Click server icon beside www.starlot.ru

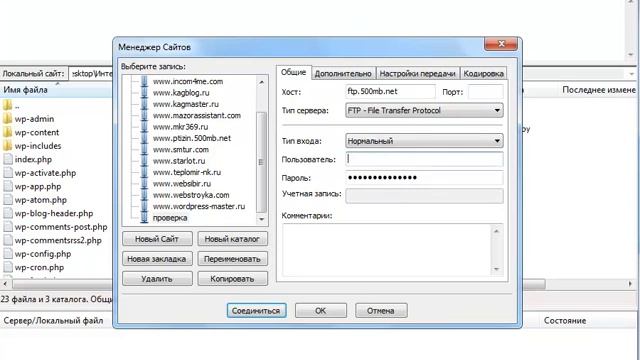coord(144,161)
